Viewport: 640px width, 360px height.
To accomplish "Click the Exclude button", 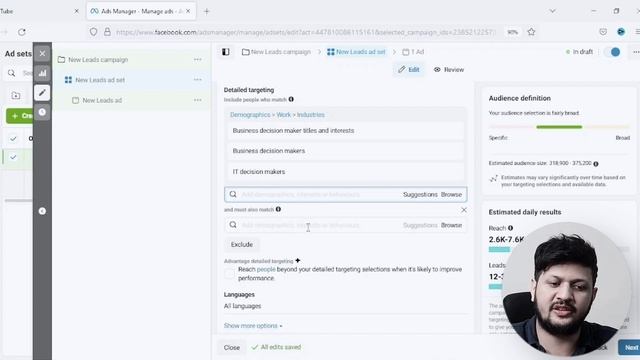I will (242, 244).
